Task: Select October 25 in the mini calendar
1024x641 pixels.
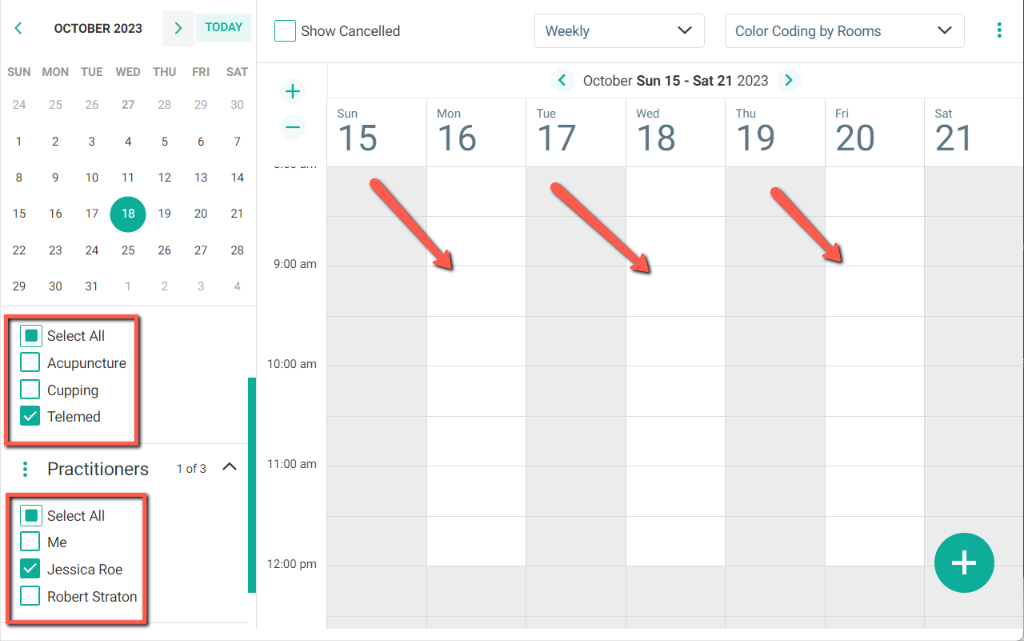Action: point(127,250)
